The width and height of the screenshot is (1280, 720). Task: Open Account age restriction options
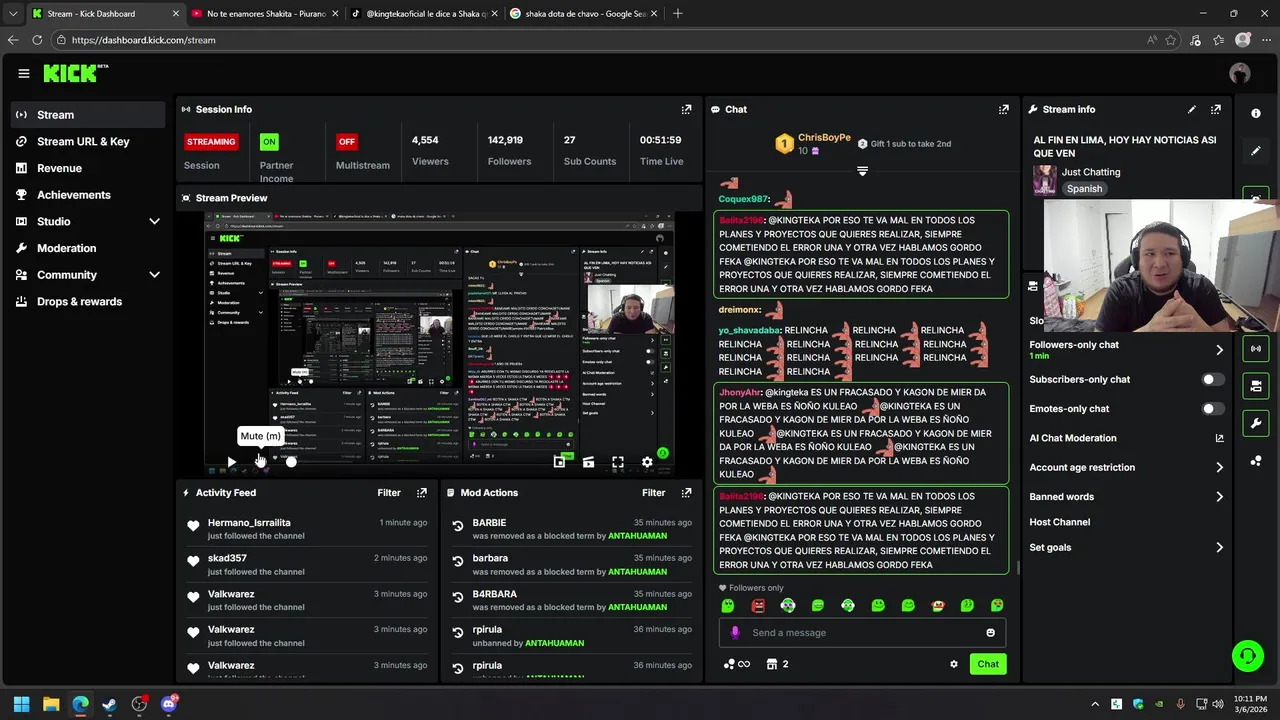pyautogui.click(x=1219, y=467)
